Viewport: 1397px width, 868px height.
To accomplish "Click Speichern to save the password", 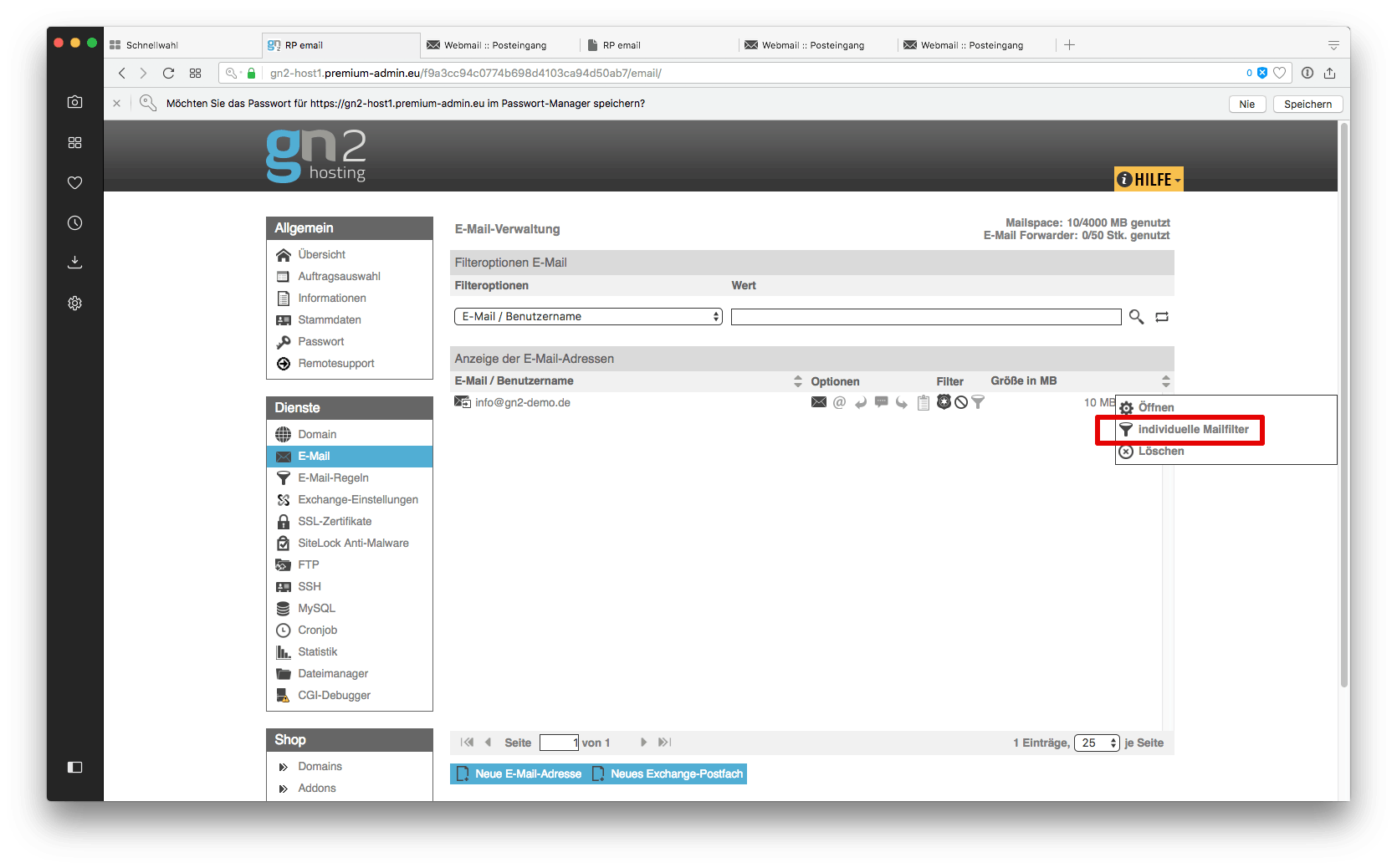I will click(x=1307, y=104).
